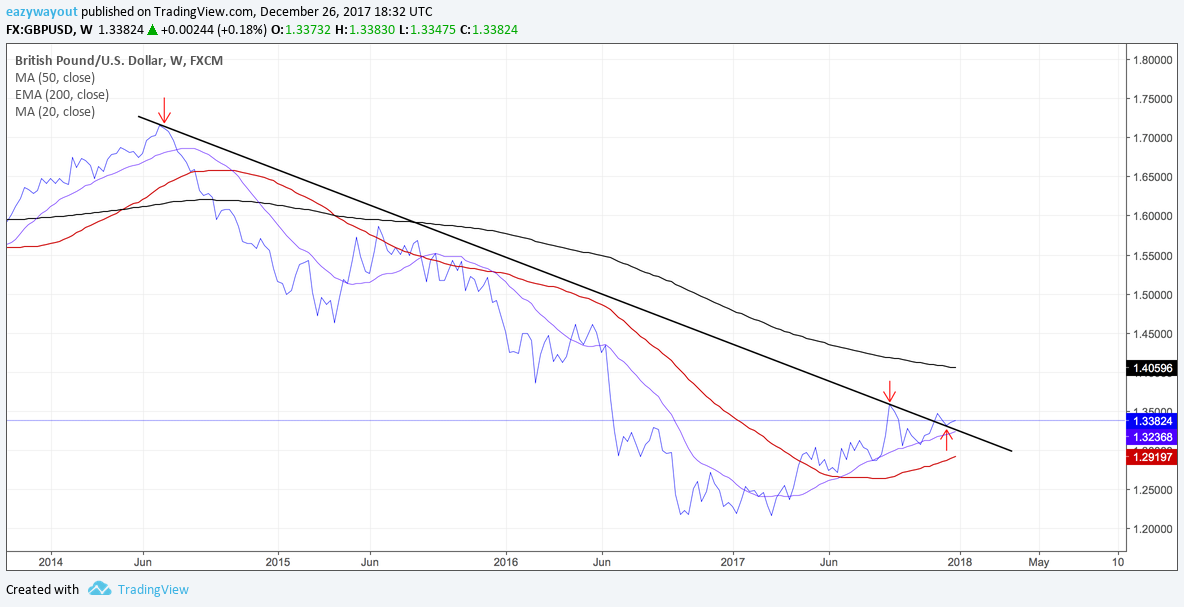
Task: Click the 2015 label on time axis
Action: (x=278, y=562)
